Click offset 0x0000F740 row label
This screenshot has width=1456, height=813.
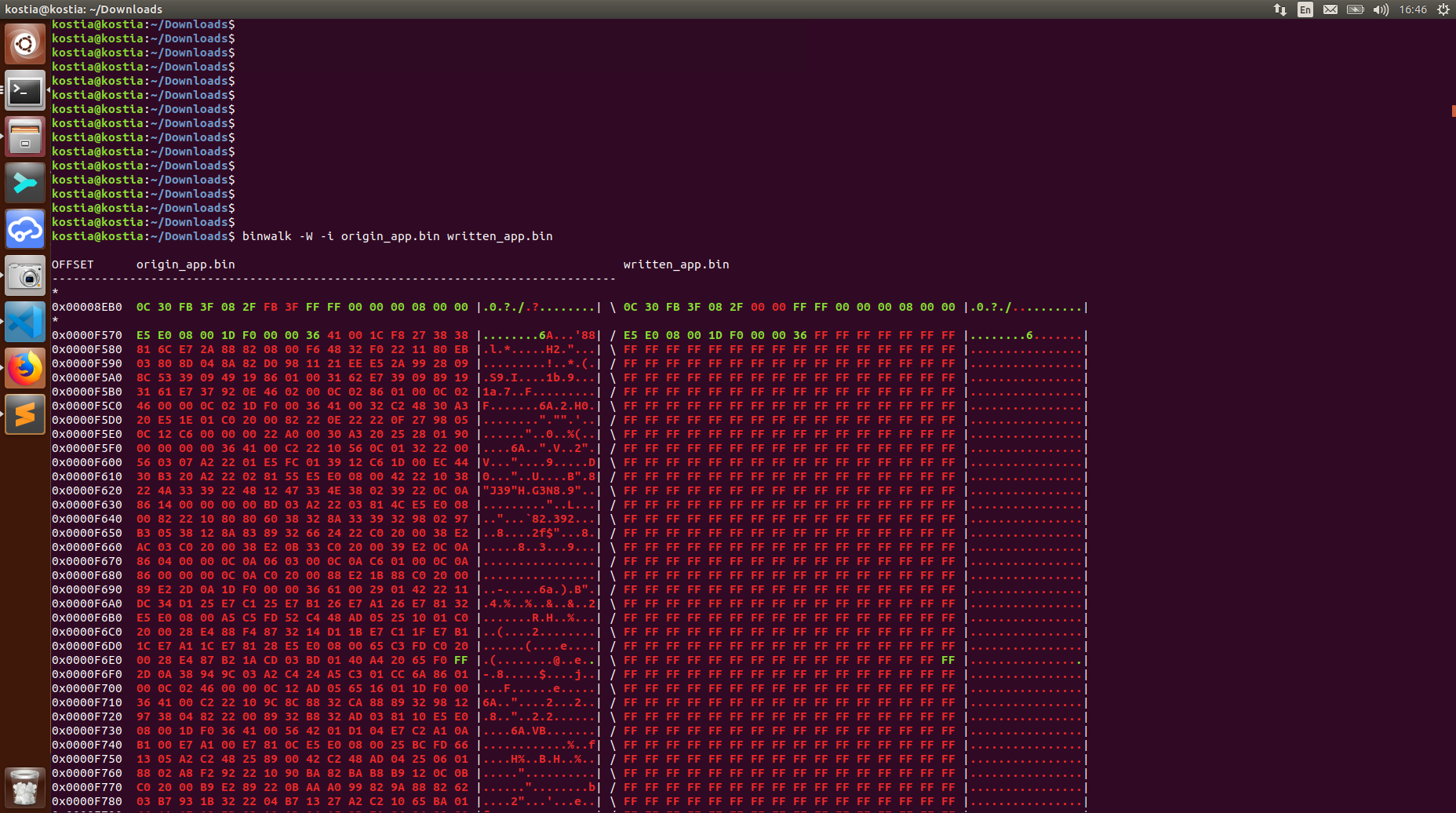tap(87, 745)
